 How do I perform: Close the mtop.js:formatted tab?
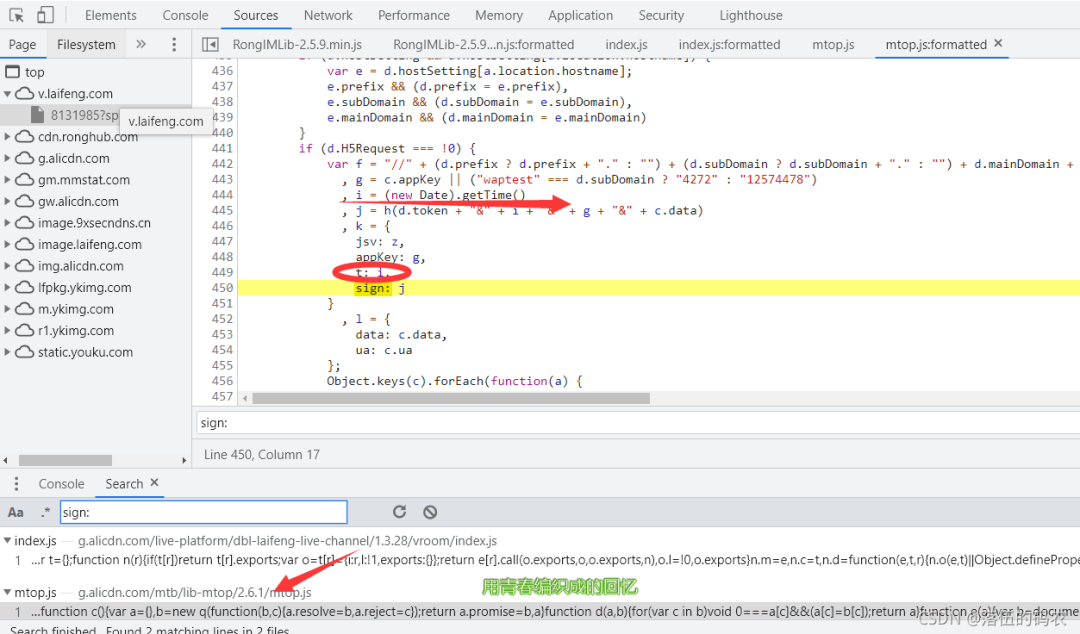click(998, 43)
